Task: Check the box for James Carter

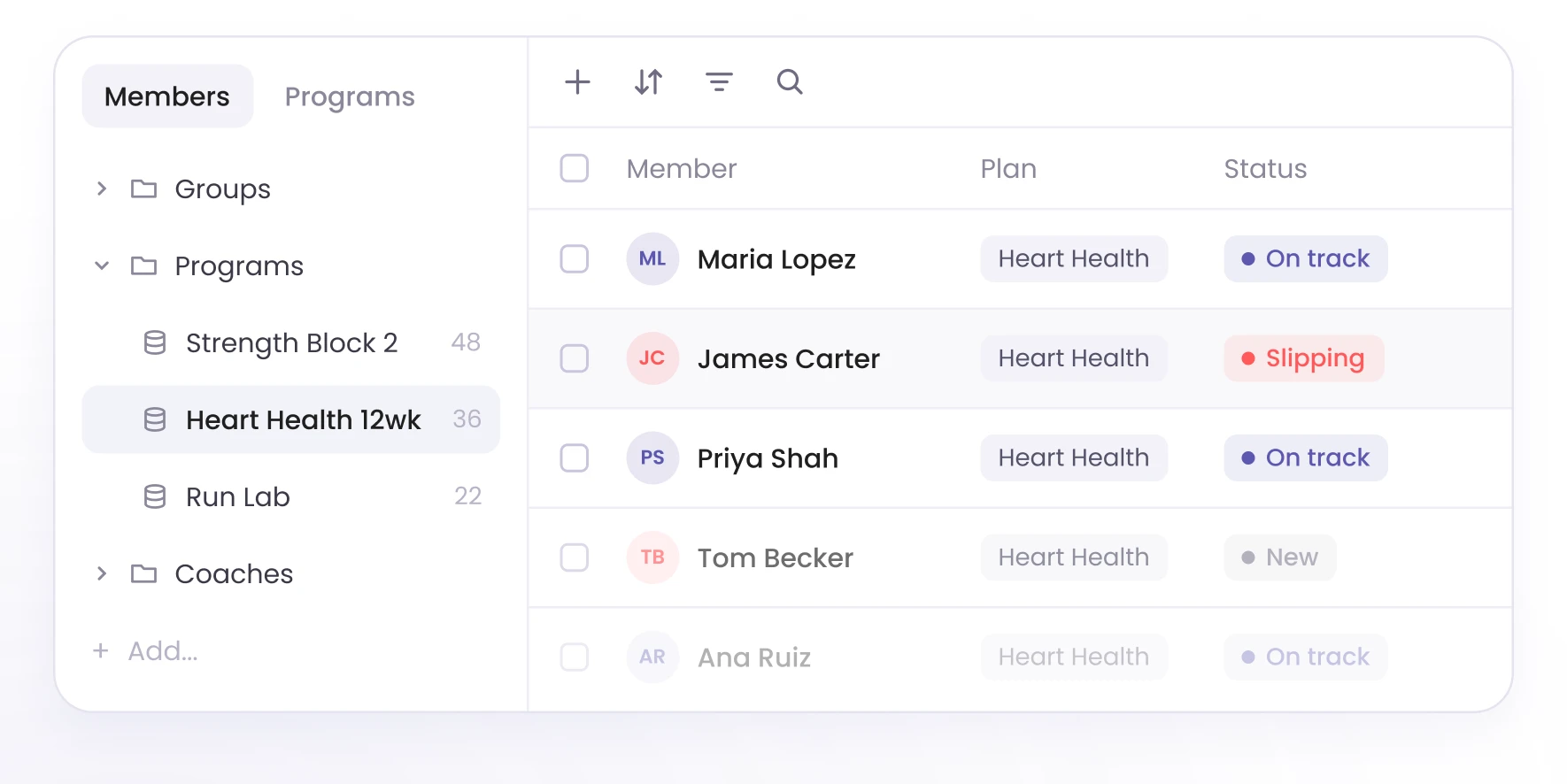Action: tap(575, 358)
